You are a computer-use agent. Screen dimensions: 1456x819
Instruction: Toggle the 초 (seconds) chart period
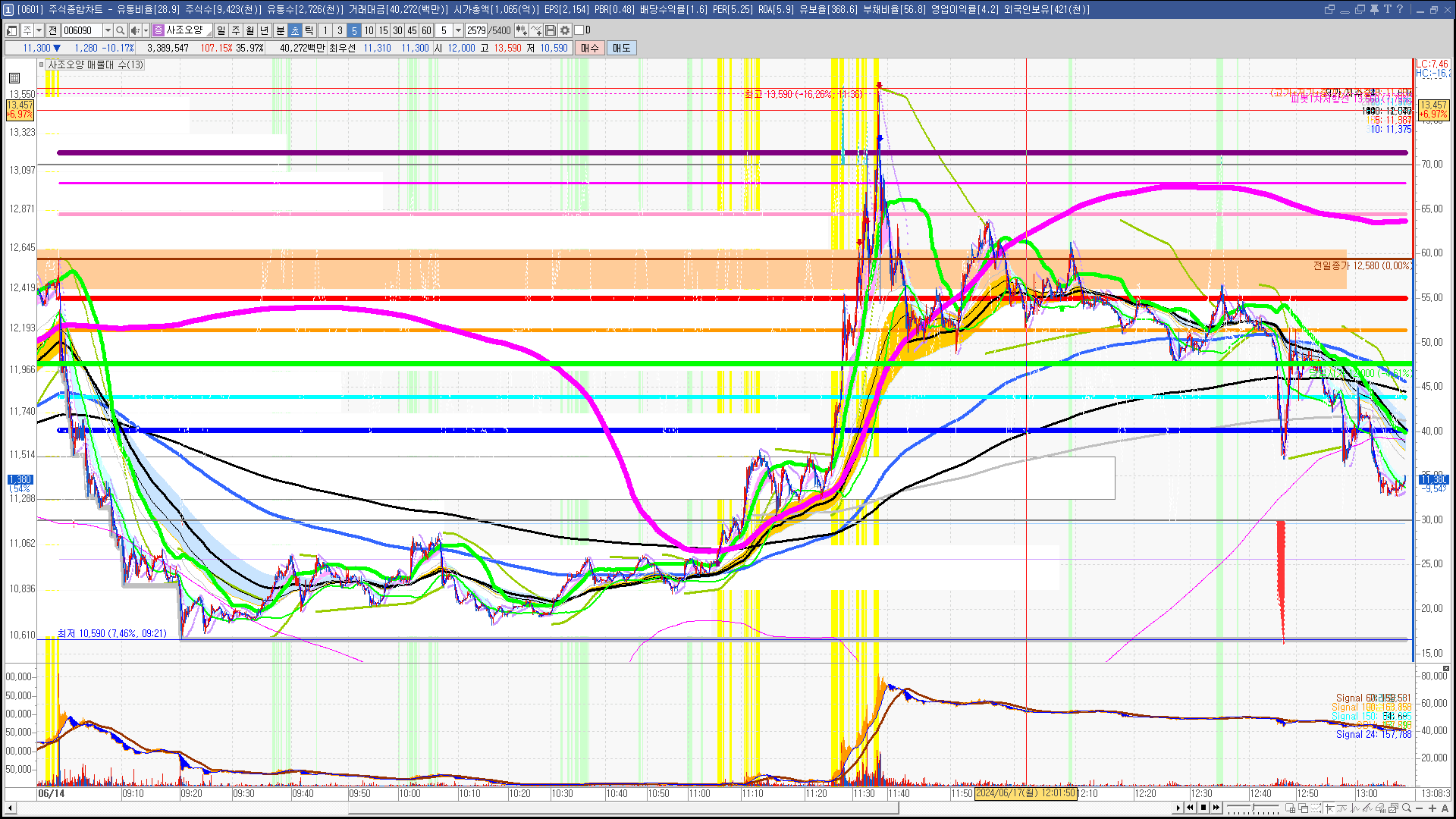point(295,30)
